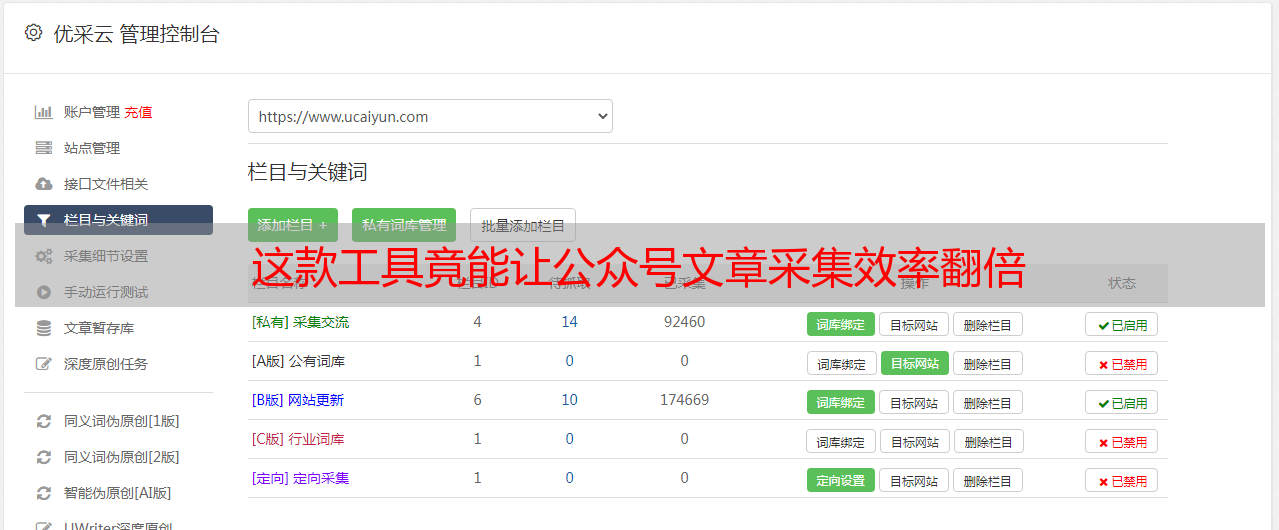
Task: Click collected count 92460
Action: [684, 322]
